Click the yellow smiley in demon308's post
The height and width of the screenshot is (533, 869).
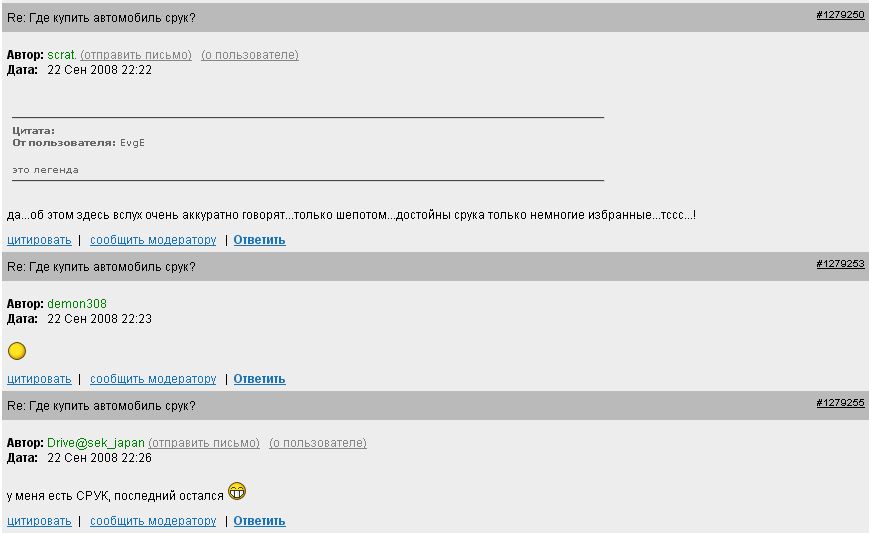pos(16,351)
